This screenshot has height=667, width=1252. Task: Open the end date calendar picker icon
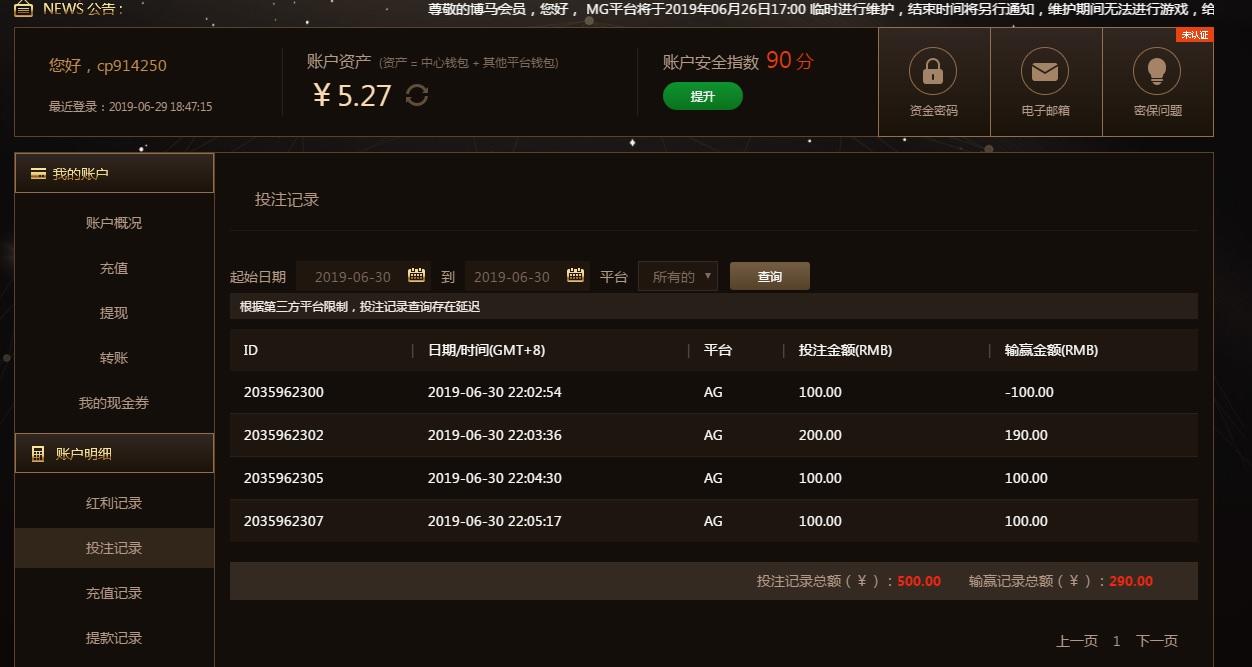pyautogui.click(x=575, y=275)
